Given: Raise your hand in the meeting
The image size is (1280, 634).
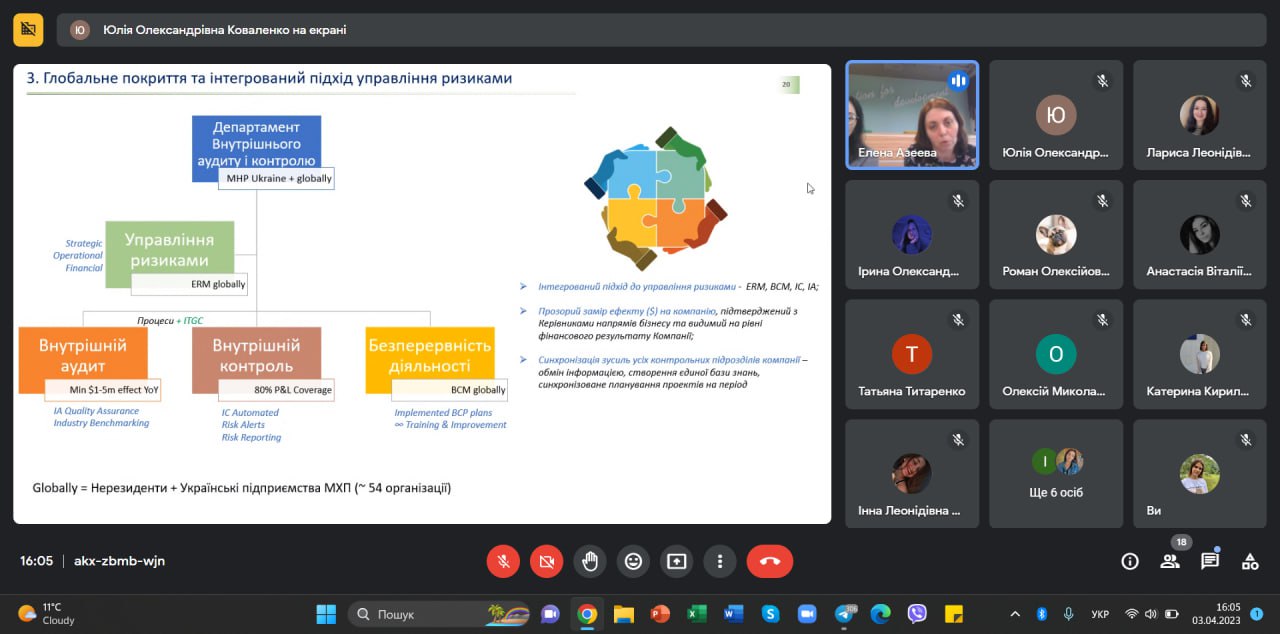Looking at the screenshot, I should coord(590,561).
